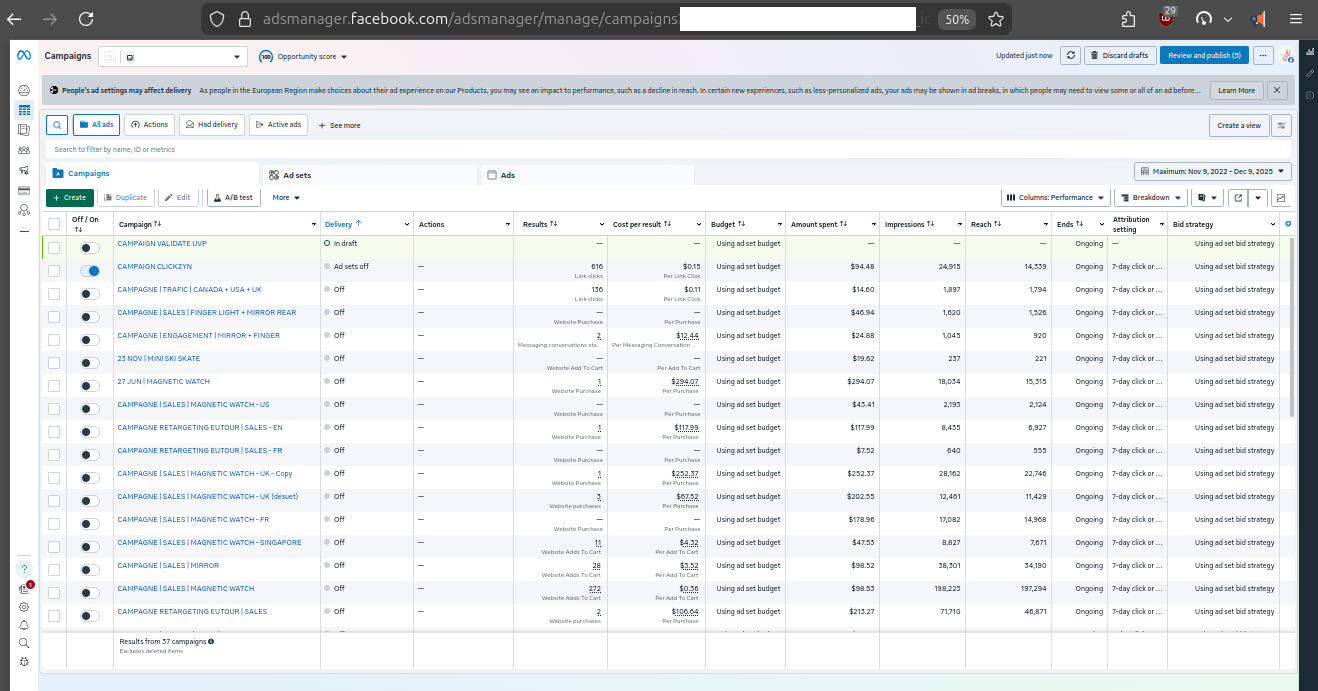Open the CAMPAGNE | SALES | MIRROR campaign link
The image size is (1318, 691).
[168, 566]
